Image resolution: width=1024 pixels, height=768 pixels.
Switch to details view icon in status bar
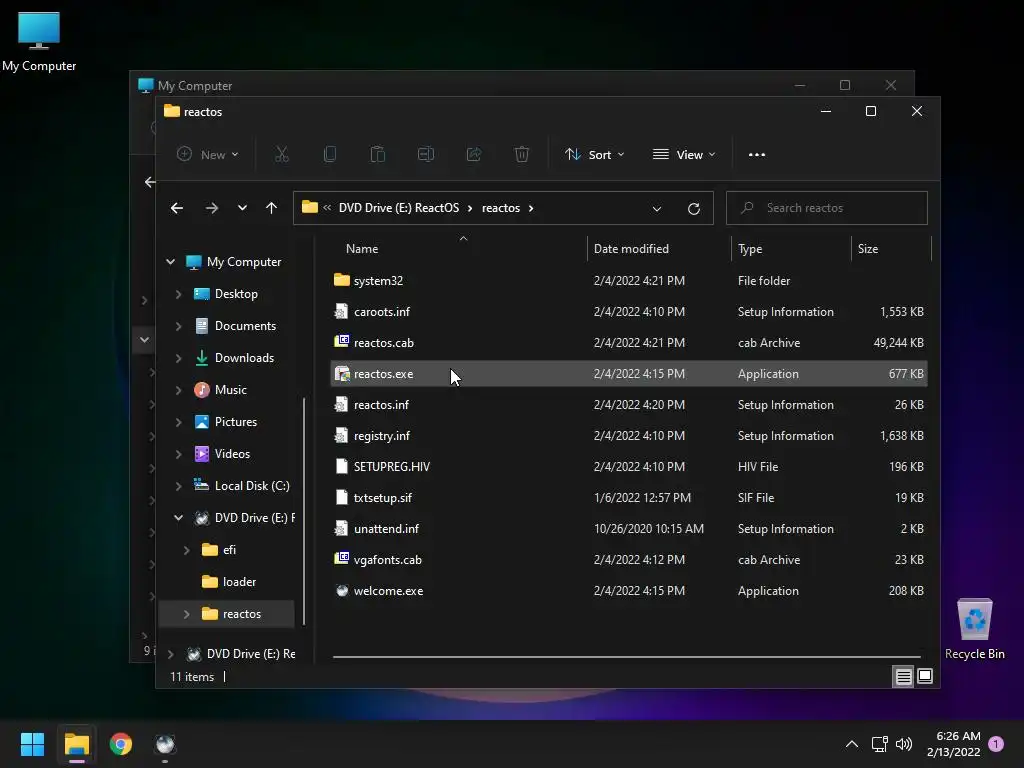click(x=903, y=677)
